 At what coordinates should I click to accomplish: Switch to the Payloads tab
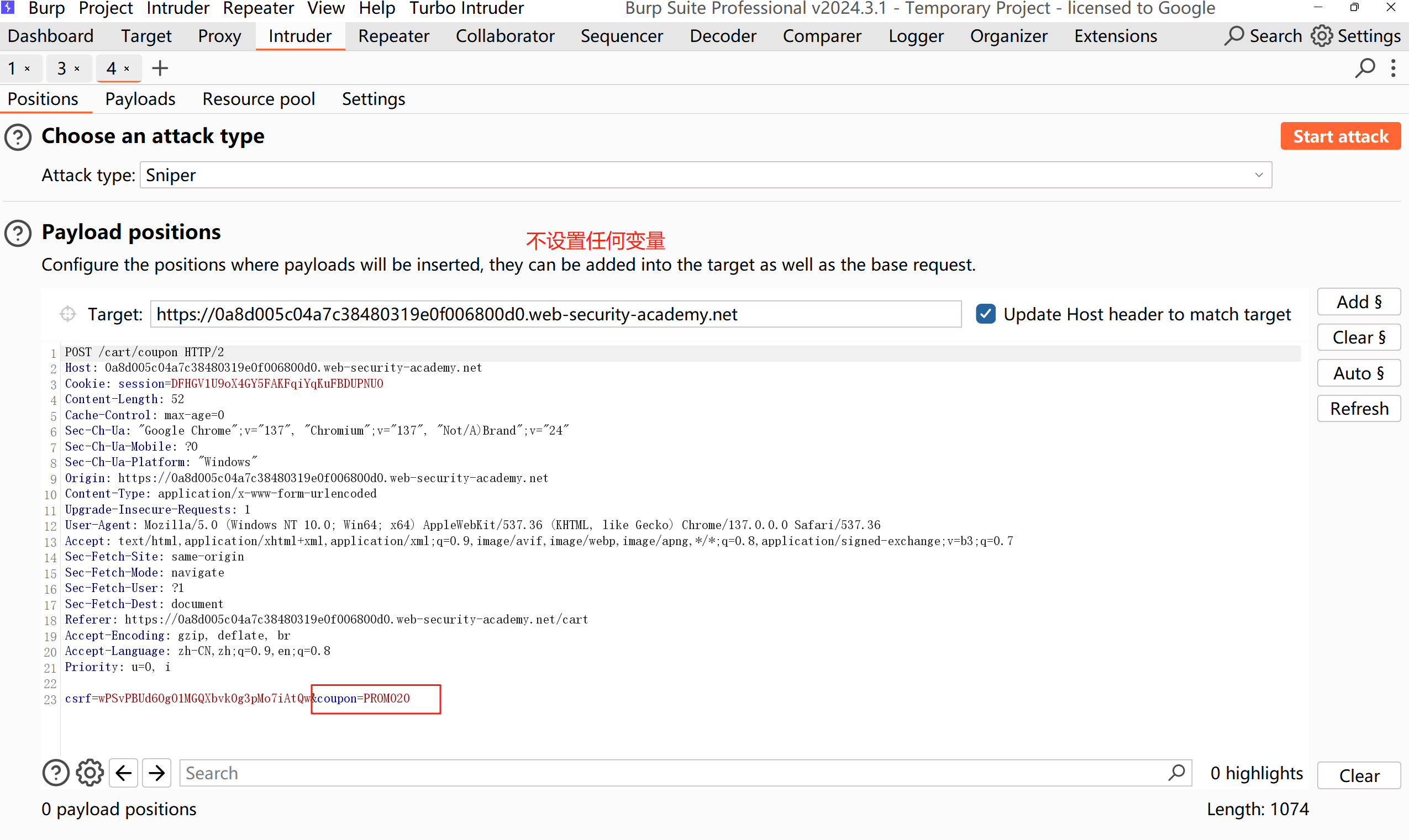140,99
